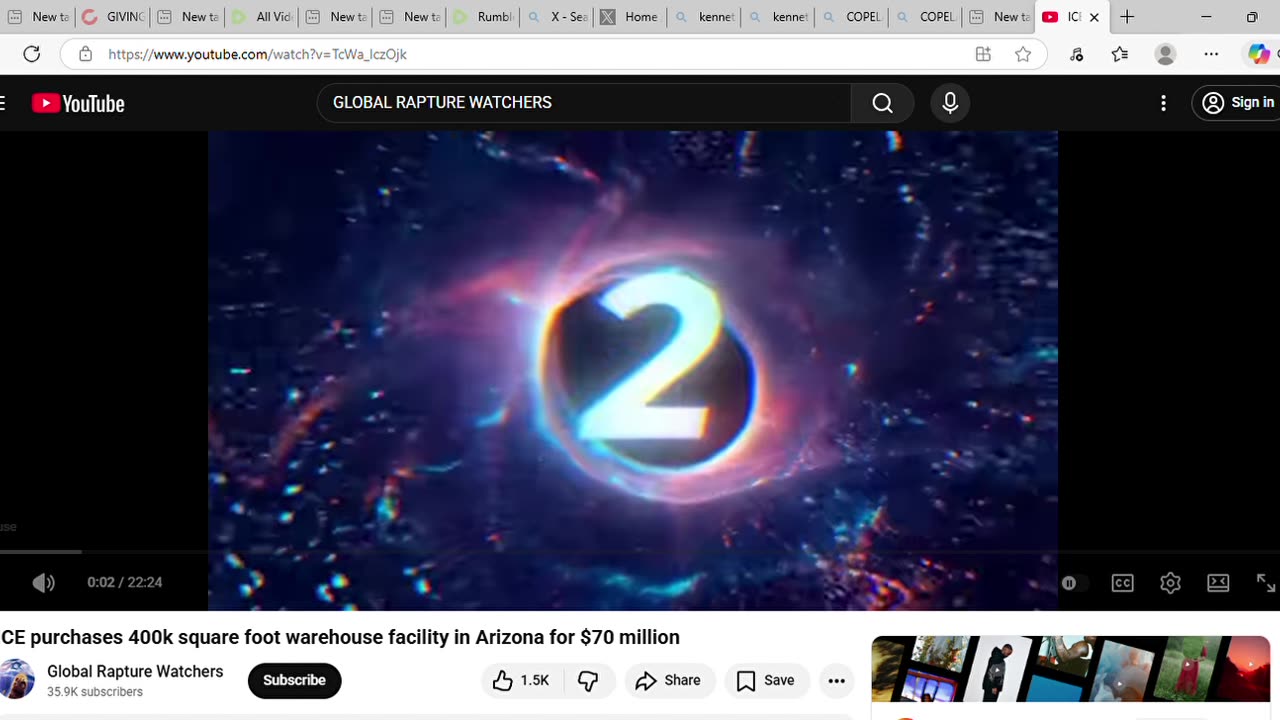Open the Global Rapture Watchers channel name link

[x=135, y=671]
